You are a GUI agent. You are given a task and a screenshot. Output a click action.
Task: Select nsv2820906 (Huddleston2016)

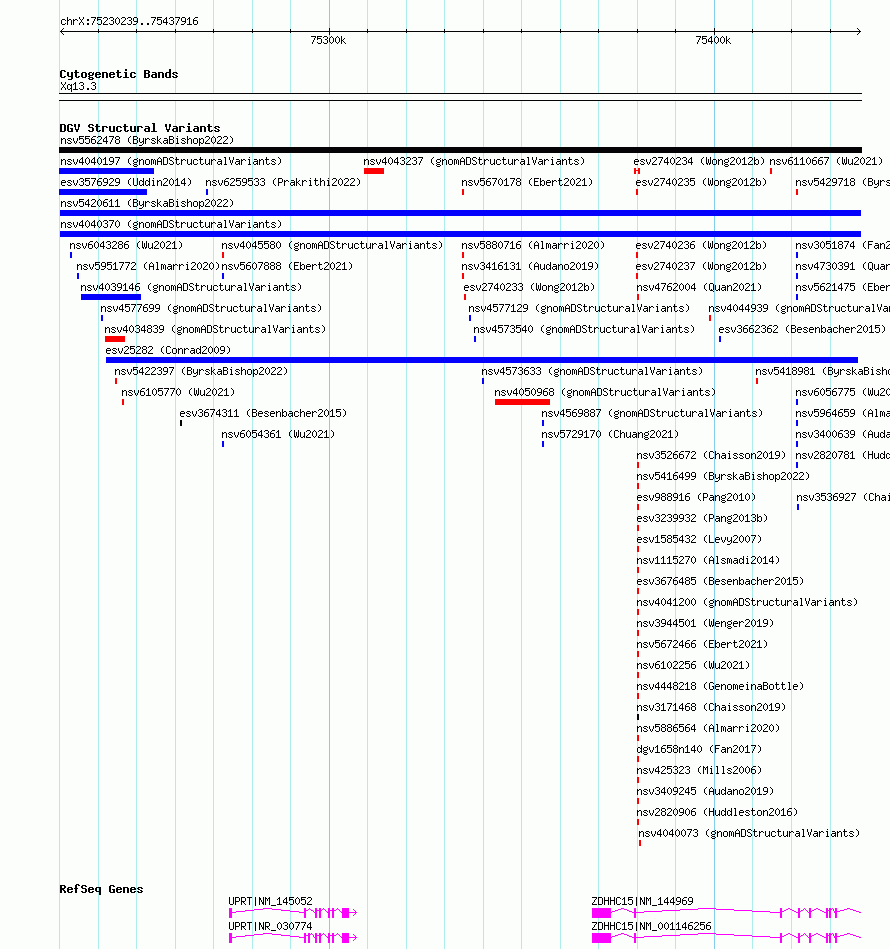(x=717, y=812)
